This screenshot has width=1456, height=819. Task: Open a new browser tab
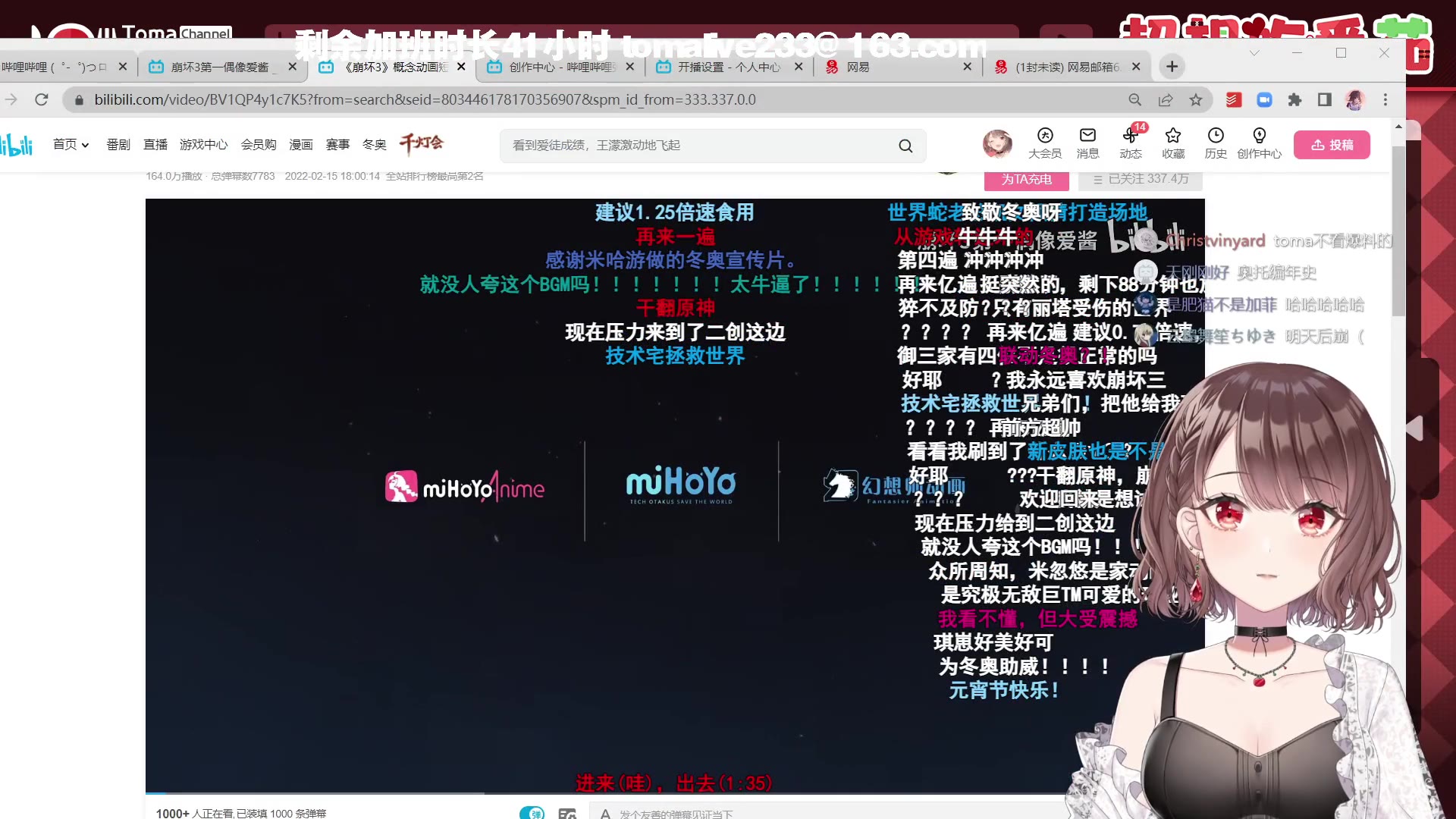(x=1172, y=67)
